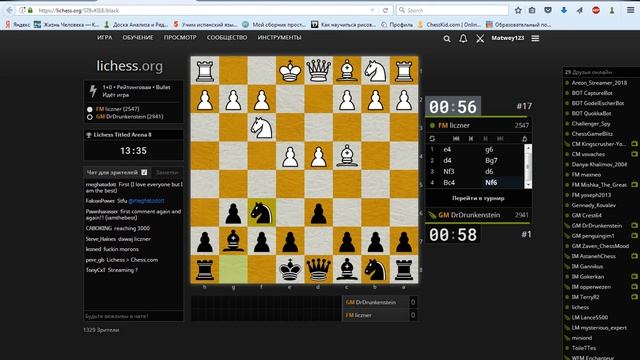Viewport: 640px width, 360px height.
Task: Step back one move
Action: (x=471, y=139)
